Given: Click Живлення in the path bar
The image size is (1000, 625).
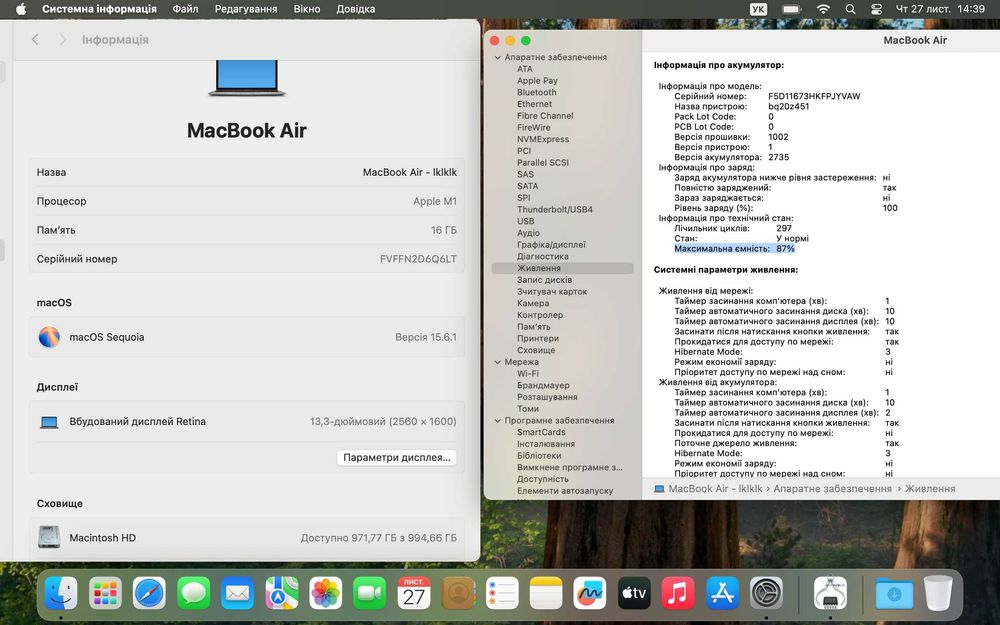Looking at the screenshot, I should point(930,489).
